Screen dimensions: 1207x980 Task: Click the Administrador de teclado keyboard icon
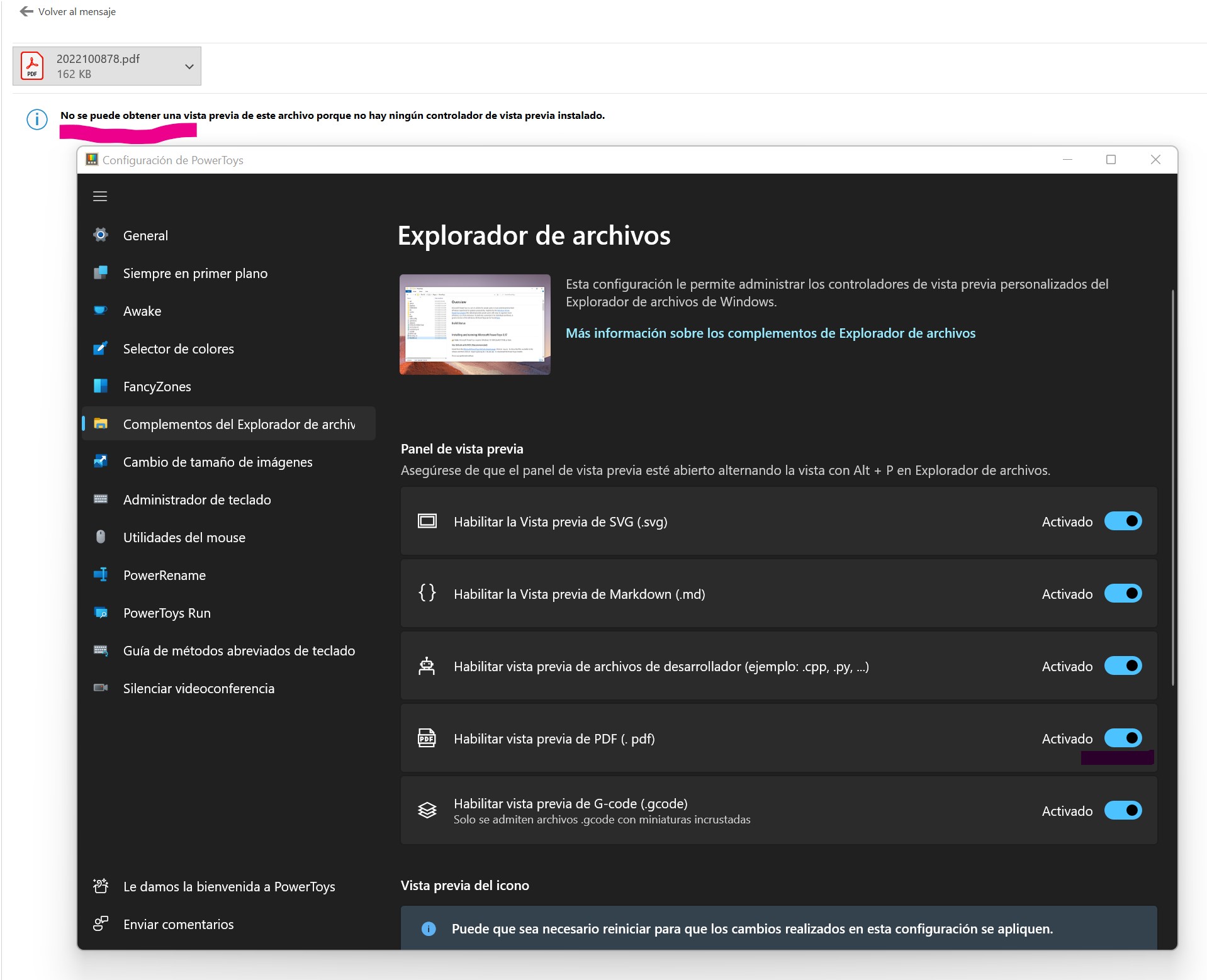(101, 499)
